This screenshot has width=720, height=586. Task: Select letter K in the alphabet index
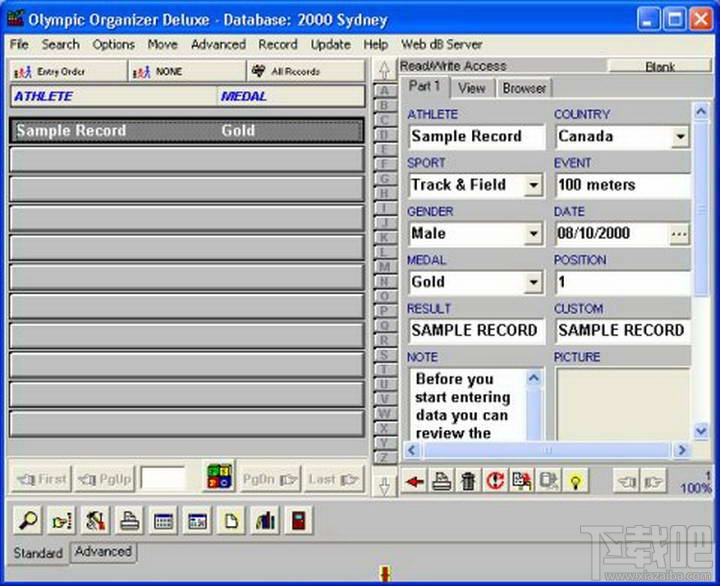click(x=384, y=237)
